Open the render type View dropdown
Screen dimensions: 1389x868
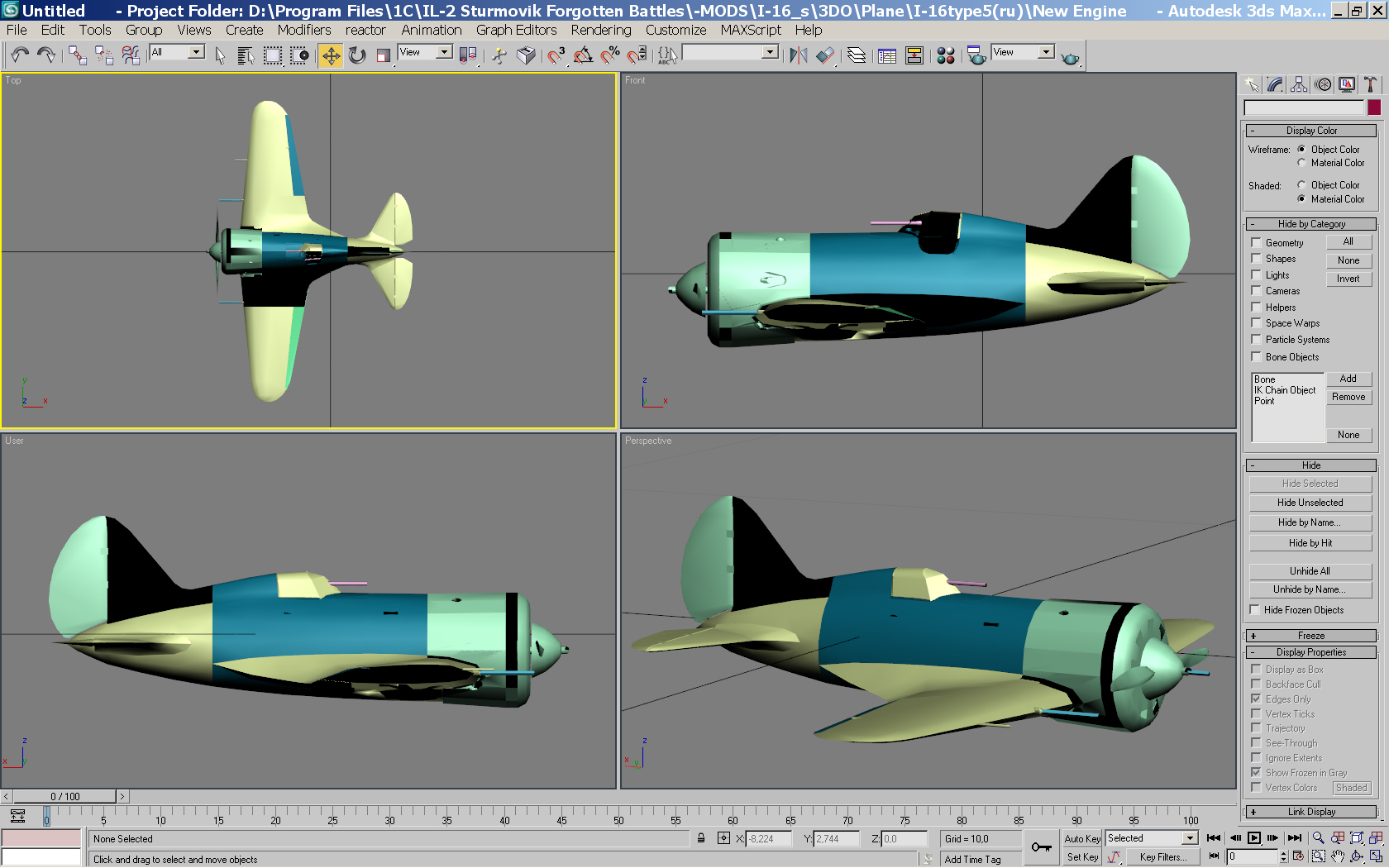tap(1024, 52)
